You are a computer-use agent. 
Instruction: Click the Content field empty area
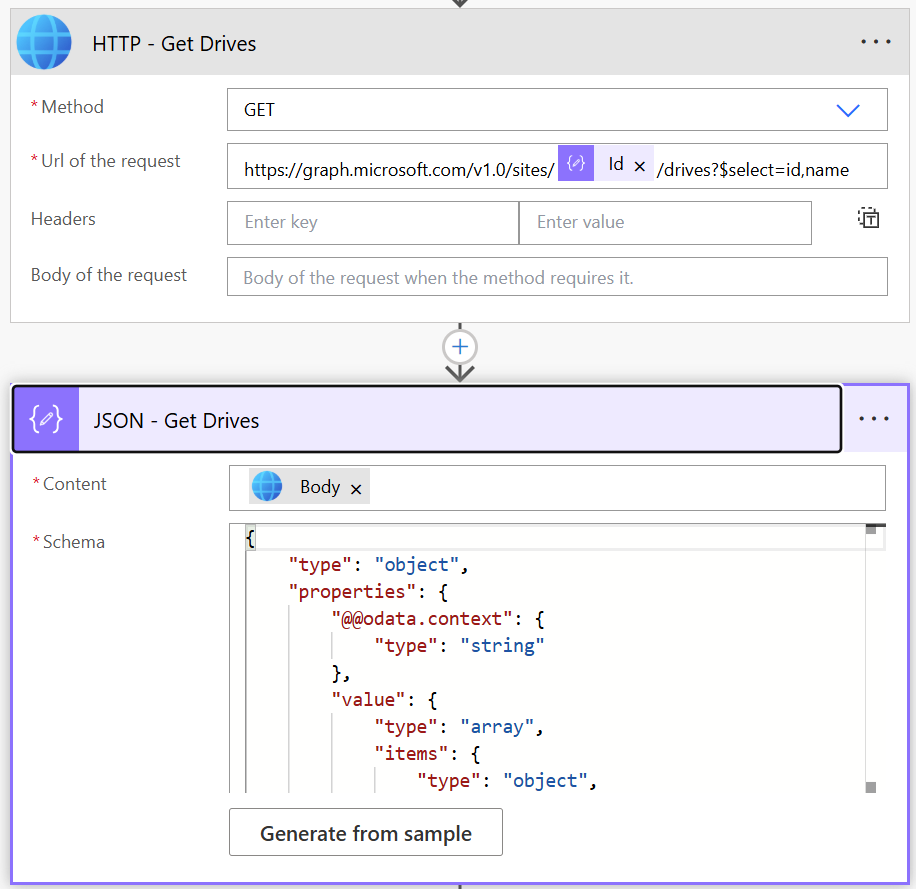click(625, 488)
